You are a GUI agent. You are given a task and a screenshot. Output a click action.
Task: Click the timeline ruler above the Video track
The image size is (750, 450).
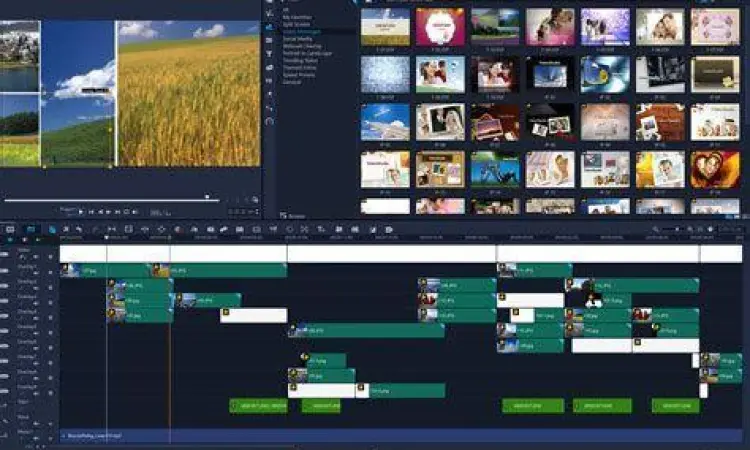tap(401, 238)
